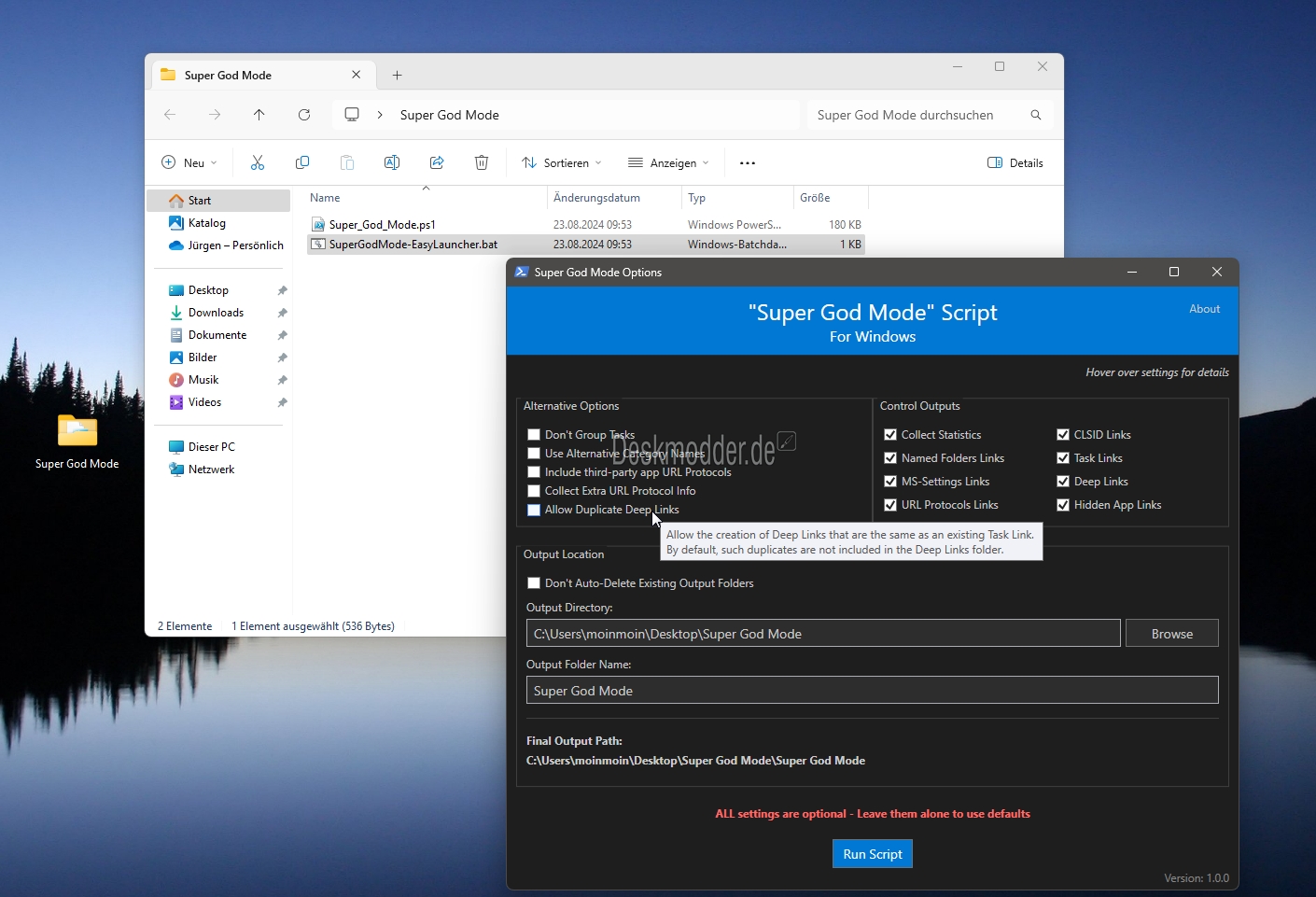Click the Super_God_Mode.ps1 file icon
Screen dimensions: 1316x897
tap(318, 224)
